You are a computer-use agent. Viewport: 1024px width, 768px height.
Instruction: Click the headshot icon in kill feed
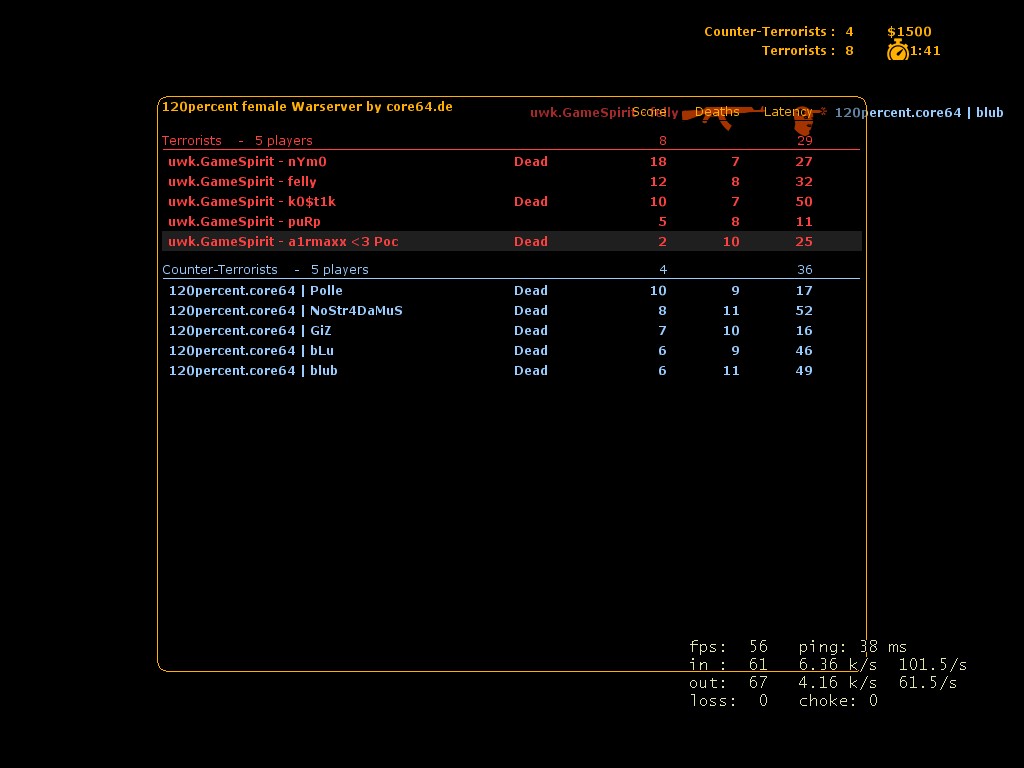coord(804,120)
